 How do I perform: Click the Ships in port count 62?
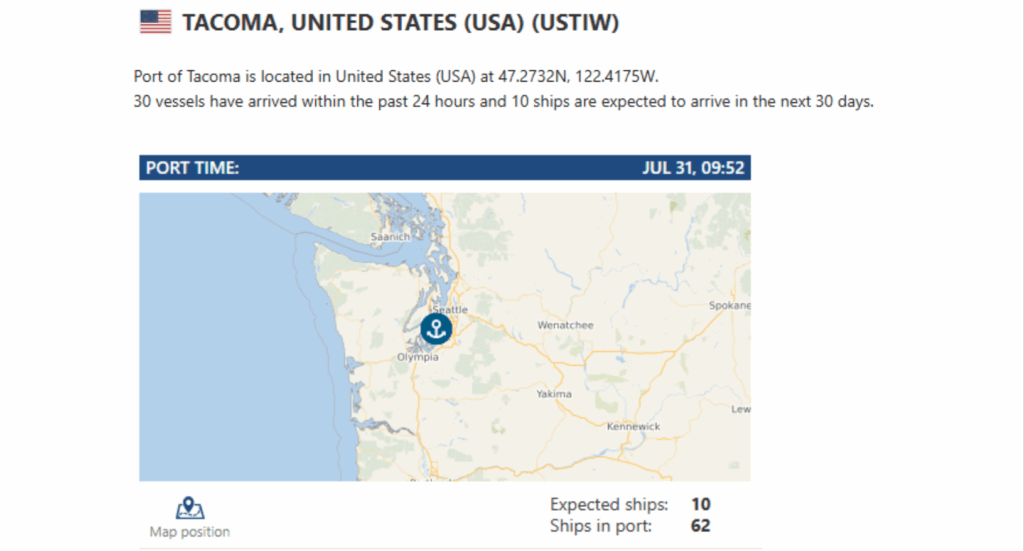(701, 526)
